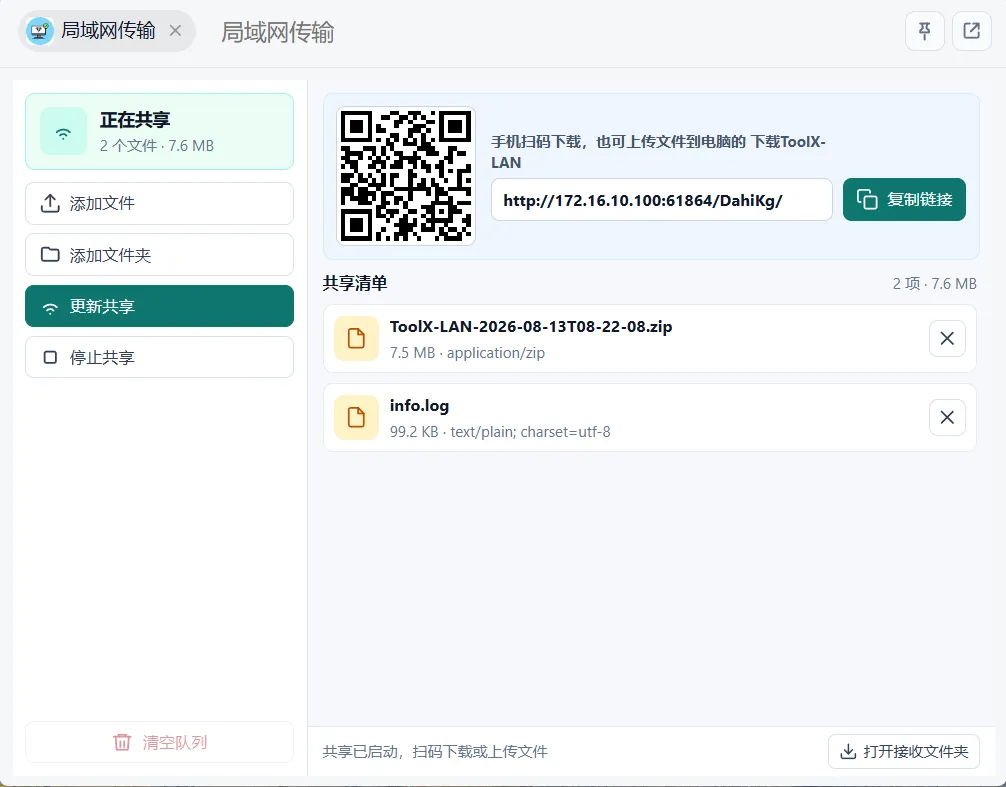Click the file icon of the ToolX-LAN zip
This screenshot has width=1006, height=787.
tap(356, 339)
